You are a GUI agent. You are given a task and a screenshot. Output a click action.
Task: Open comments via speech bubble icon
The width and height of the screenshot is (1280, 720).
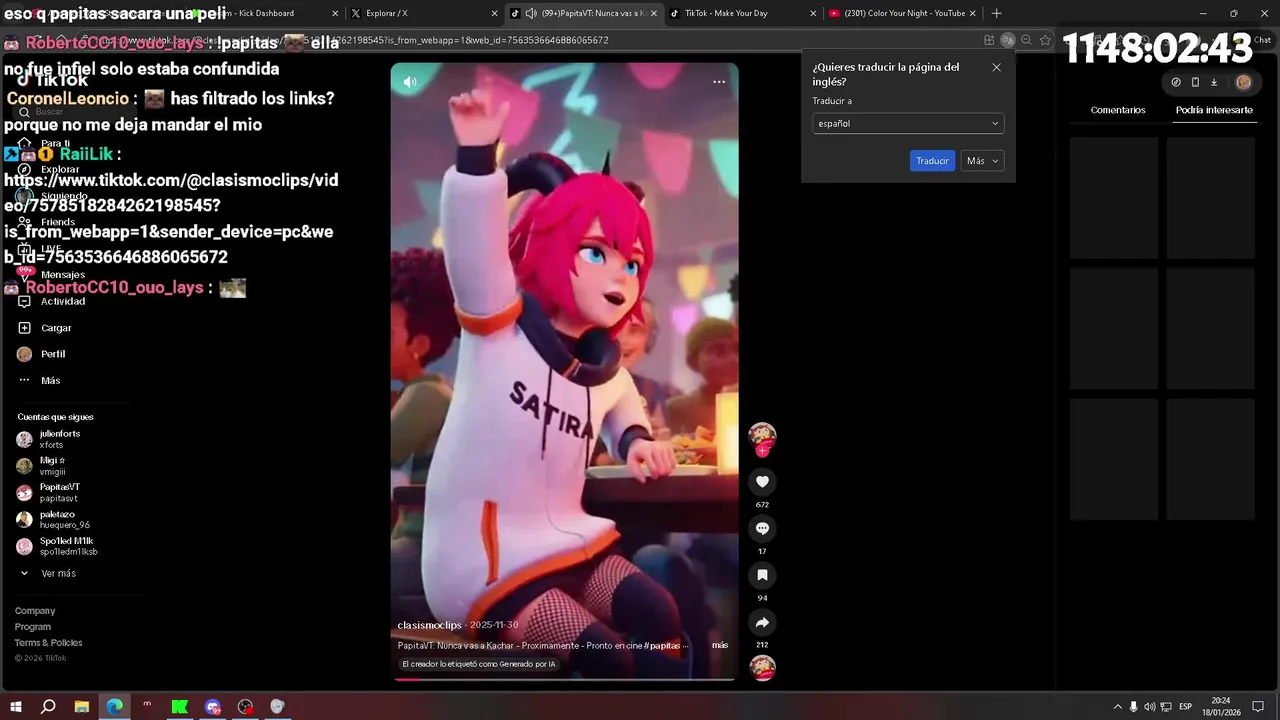pyautogui.click(x=762, y=528)
